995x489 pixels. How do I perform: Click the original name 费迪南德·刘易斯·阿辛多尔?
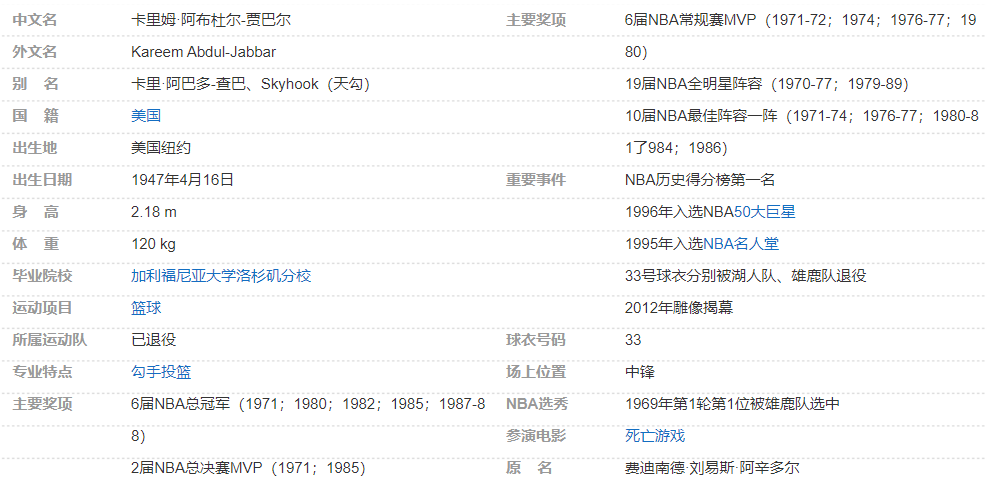[x=712, y=468]
